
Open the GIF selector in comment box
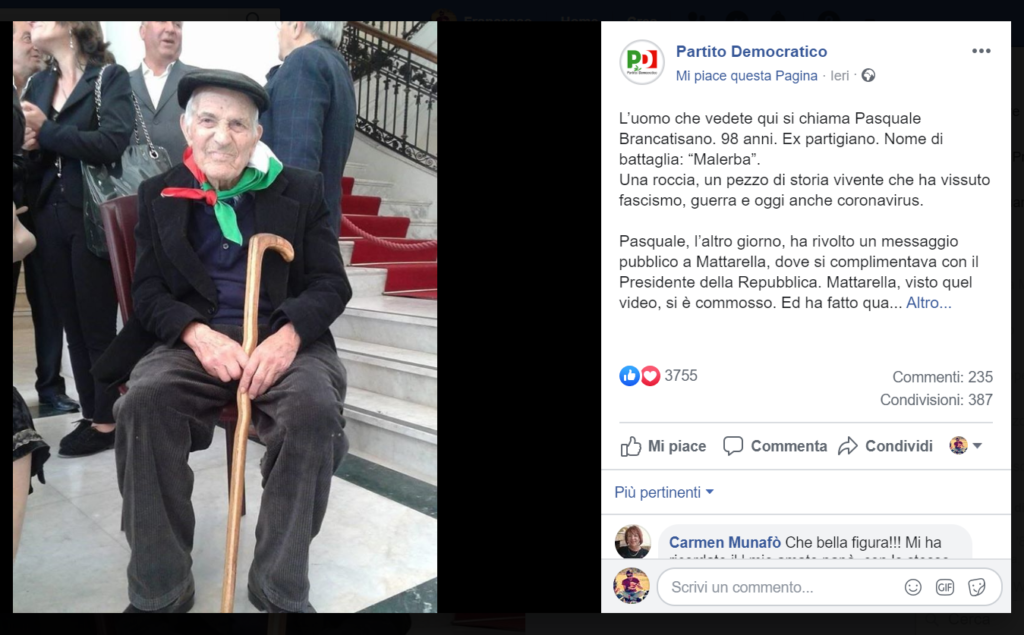click(945, 587)
